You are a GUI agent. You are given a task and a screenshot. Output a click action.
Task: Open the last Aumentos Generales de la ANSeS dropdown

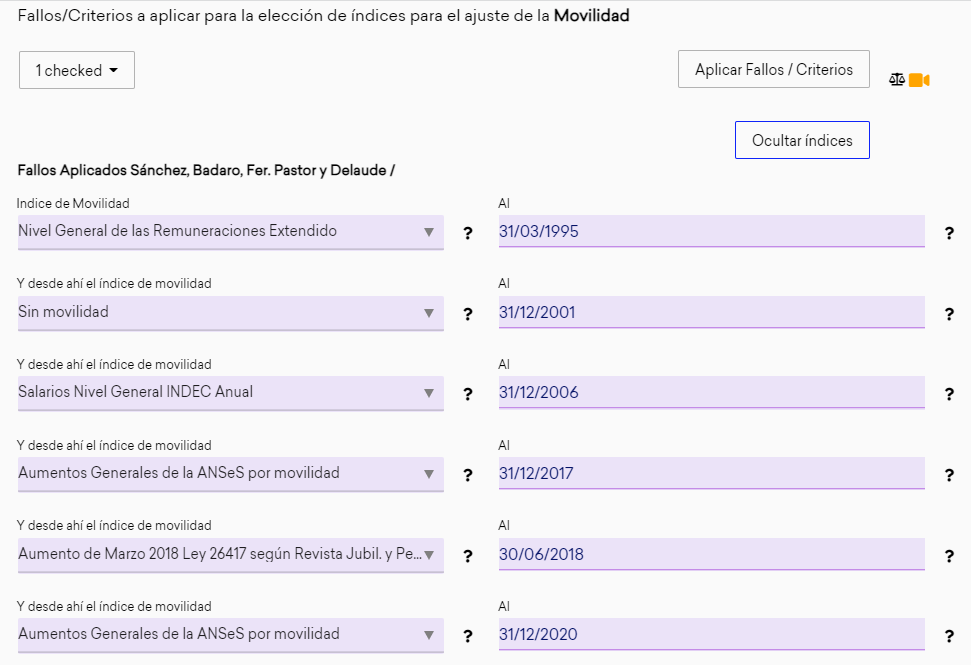230,635
